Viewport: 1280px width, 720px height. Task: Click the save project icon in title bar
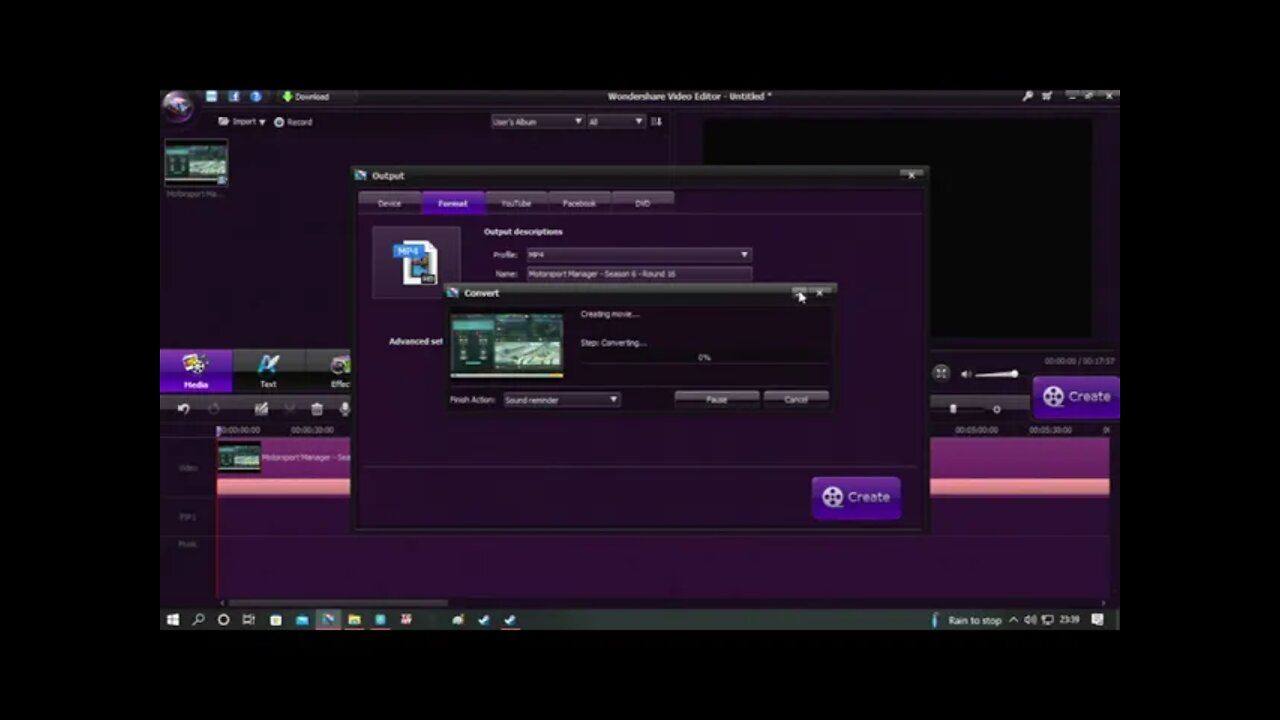tap(211, 97)
